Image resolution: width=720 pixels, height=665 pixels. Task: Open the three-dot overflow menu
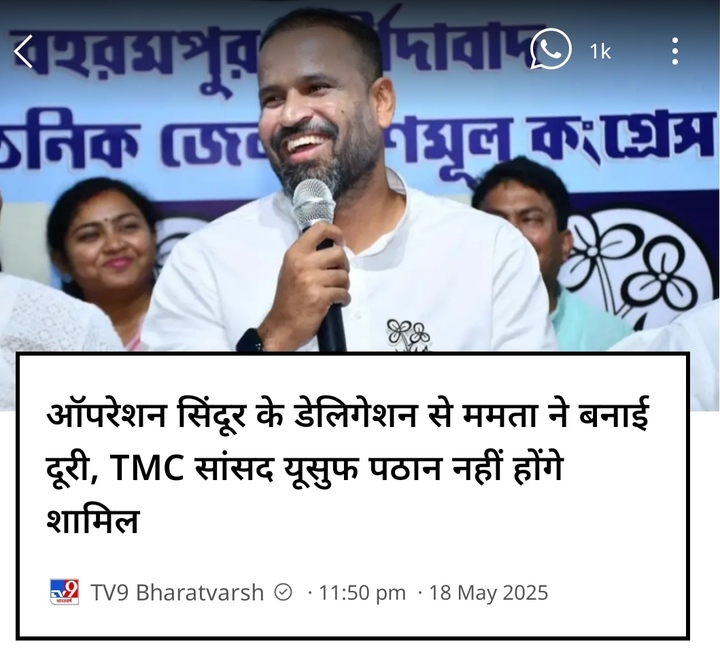(x=675, y=51)
